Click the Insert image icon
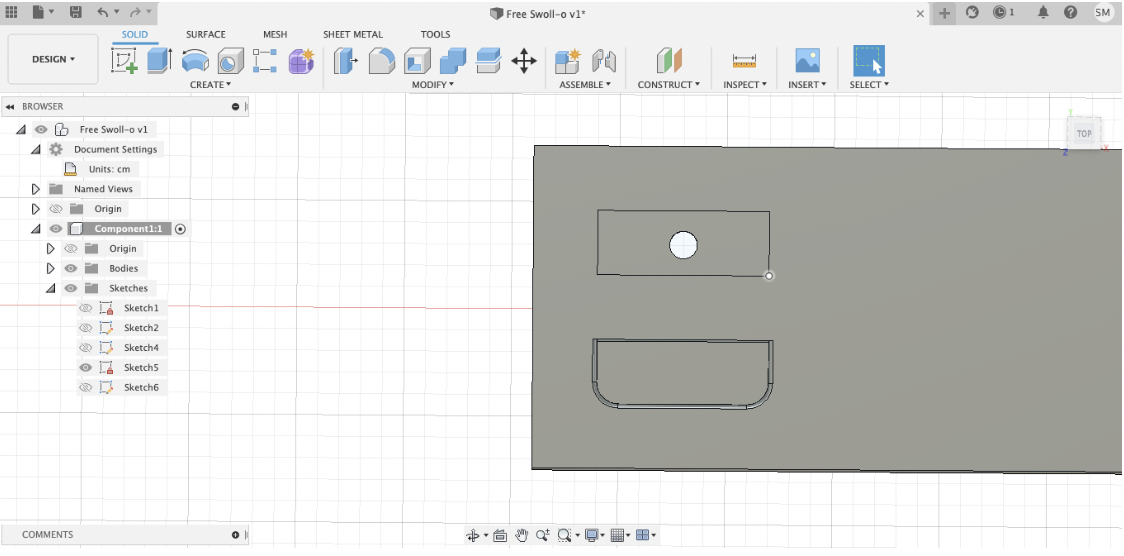This screenshot has width=1124, height=556. [807, 61]
